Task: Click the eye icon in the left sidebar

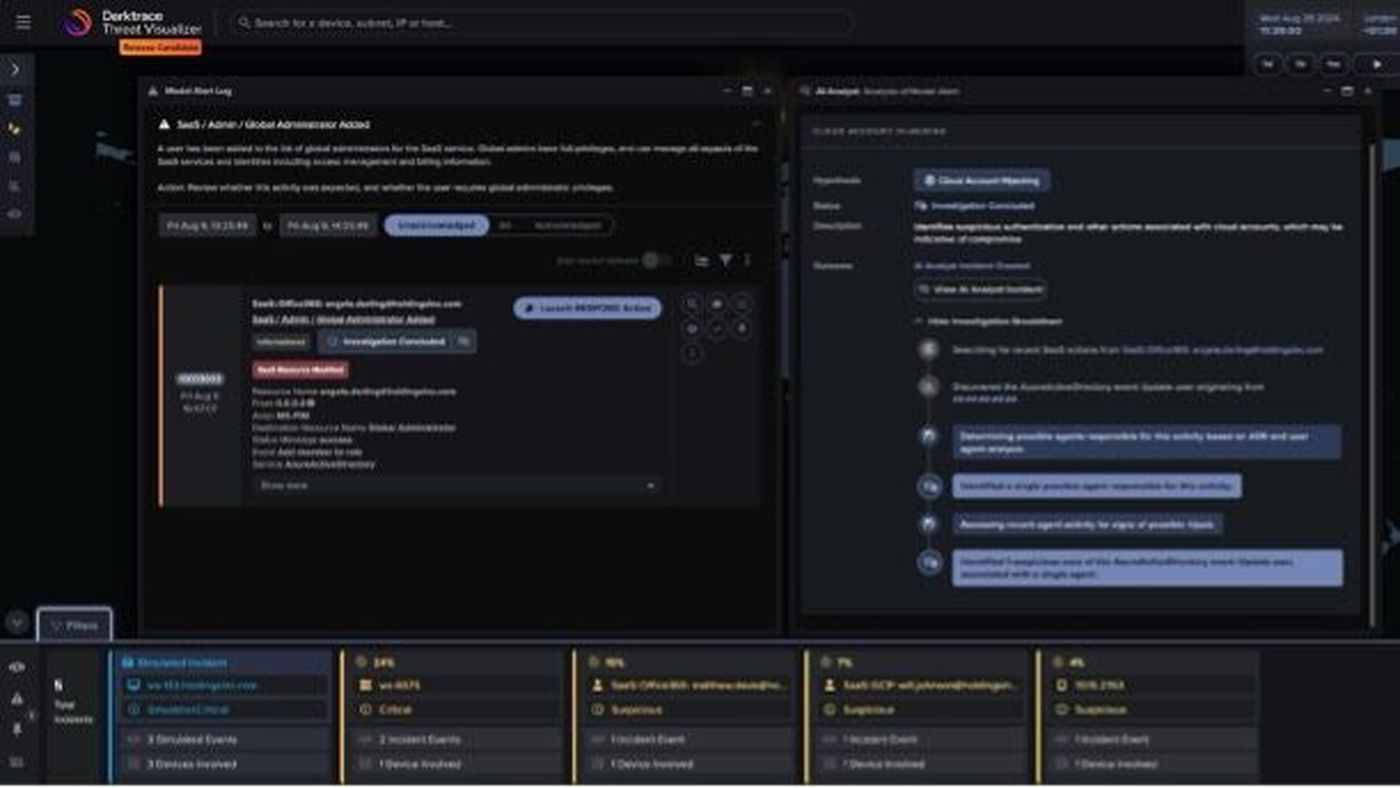Action: (x=15, y=214)
